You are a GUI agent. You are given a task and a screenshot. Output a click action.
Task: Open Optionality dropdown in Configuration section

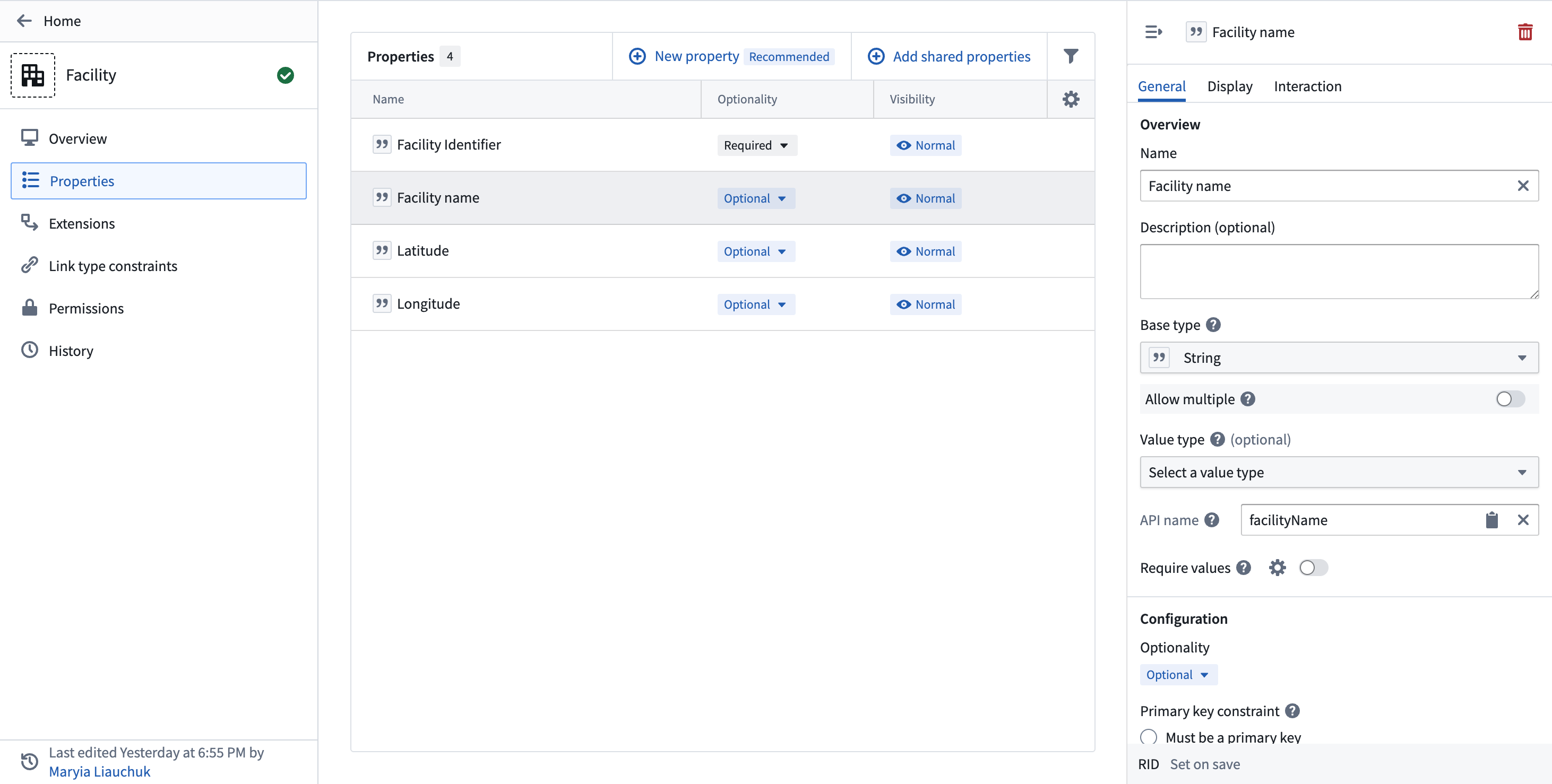coord(1178,674)
